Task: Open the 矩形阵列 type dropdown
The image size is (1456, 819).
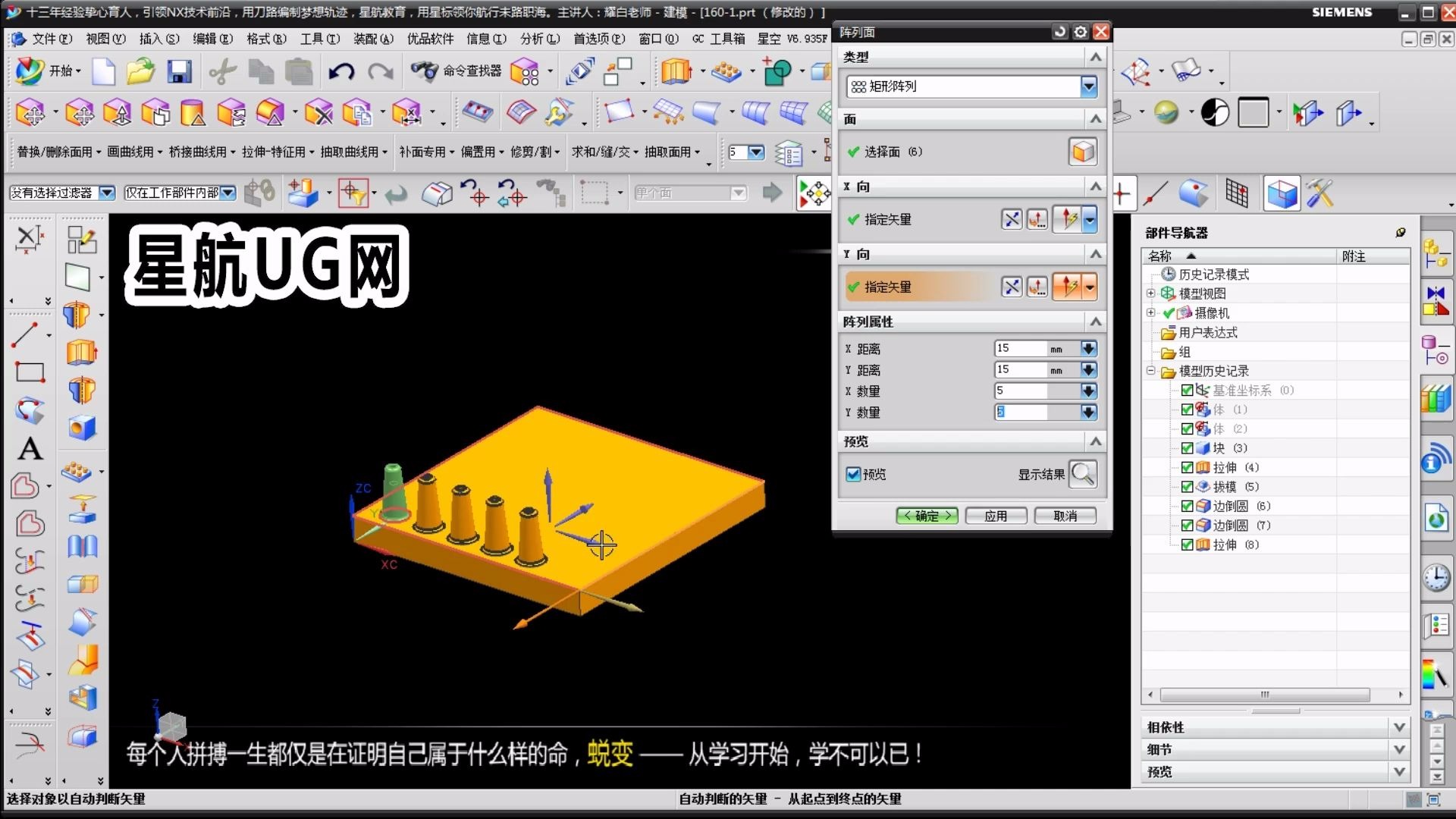Action: tap(1089, 86)
